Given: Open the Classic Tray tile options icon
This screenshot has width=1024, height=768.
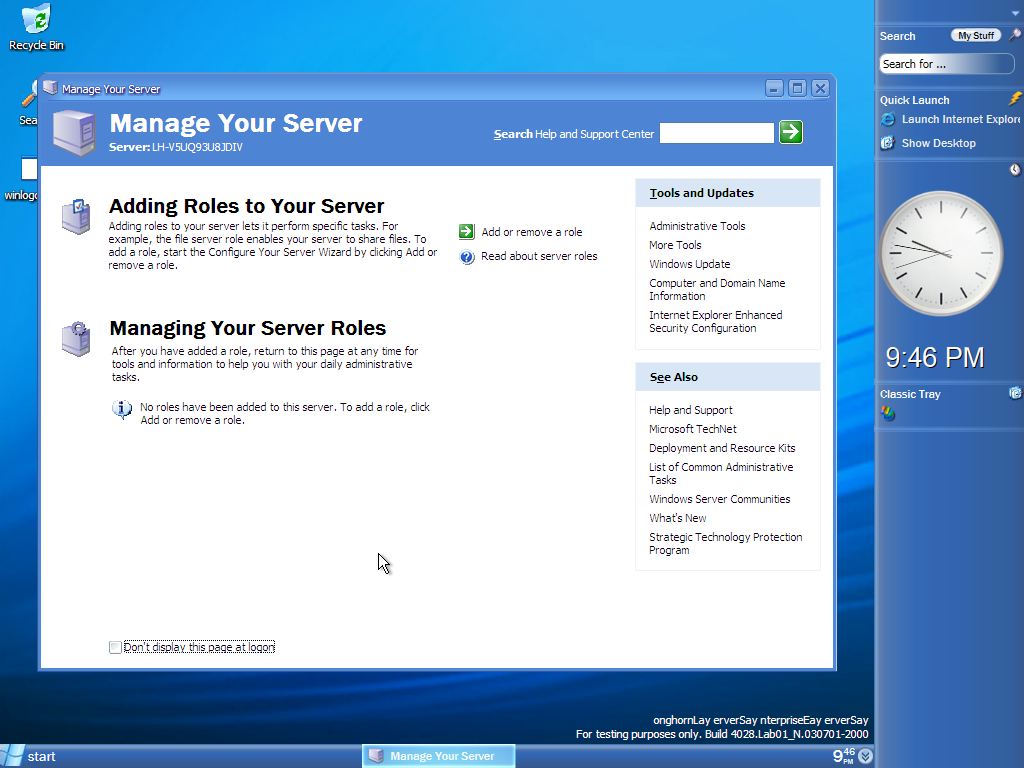Looking at the screenshot, I should pos(1015,393).
